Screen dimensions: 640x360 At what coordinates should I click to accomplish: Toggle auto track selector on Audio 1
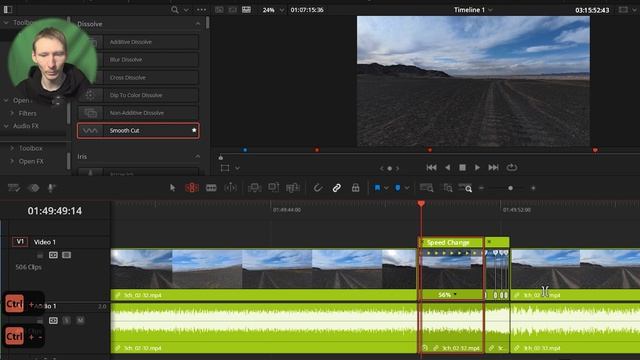point(53,320)
